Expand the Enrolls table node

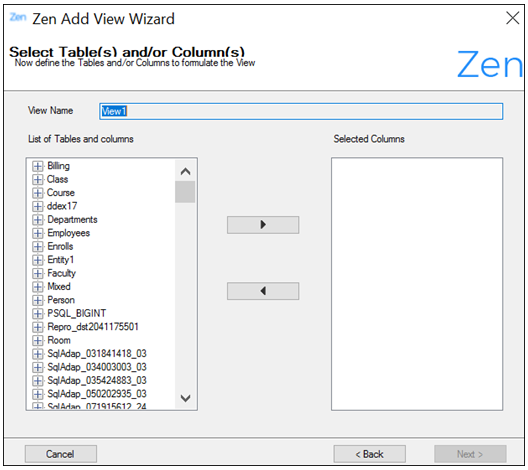[x=38, y=246]
